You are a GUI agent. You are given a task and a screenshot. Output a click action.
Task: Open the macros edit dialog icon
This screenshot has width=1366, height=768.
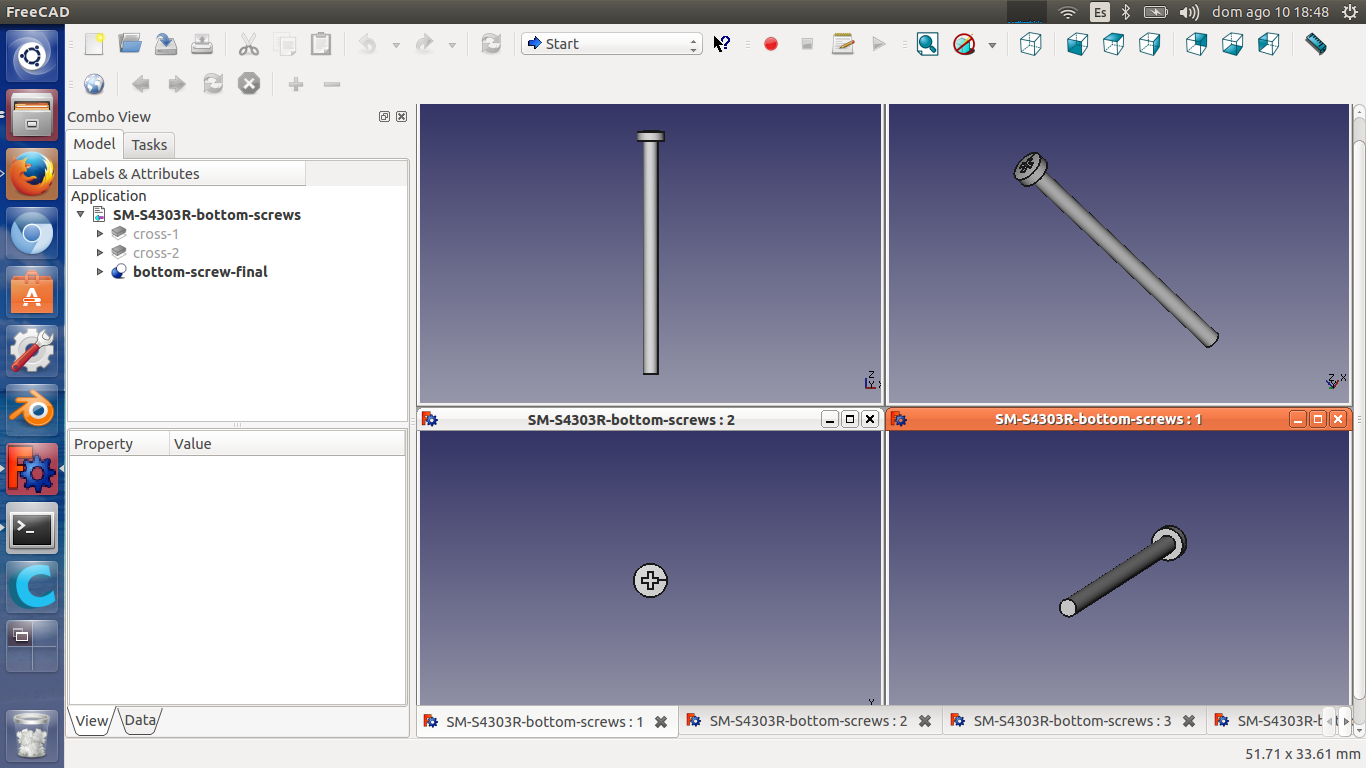point(843,44)
